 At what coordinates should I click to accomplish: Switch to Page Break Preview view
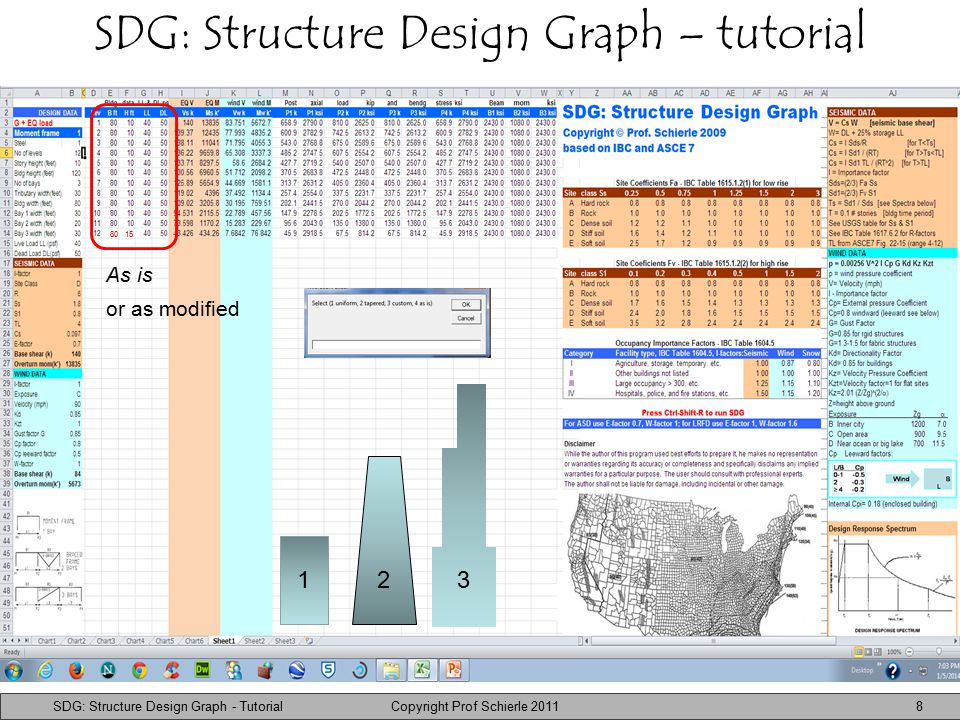tap(877, 651)
